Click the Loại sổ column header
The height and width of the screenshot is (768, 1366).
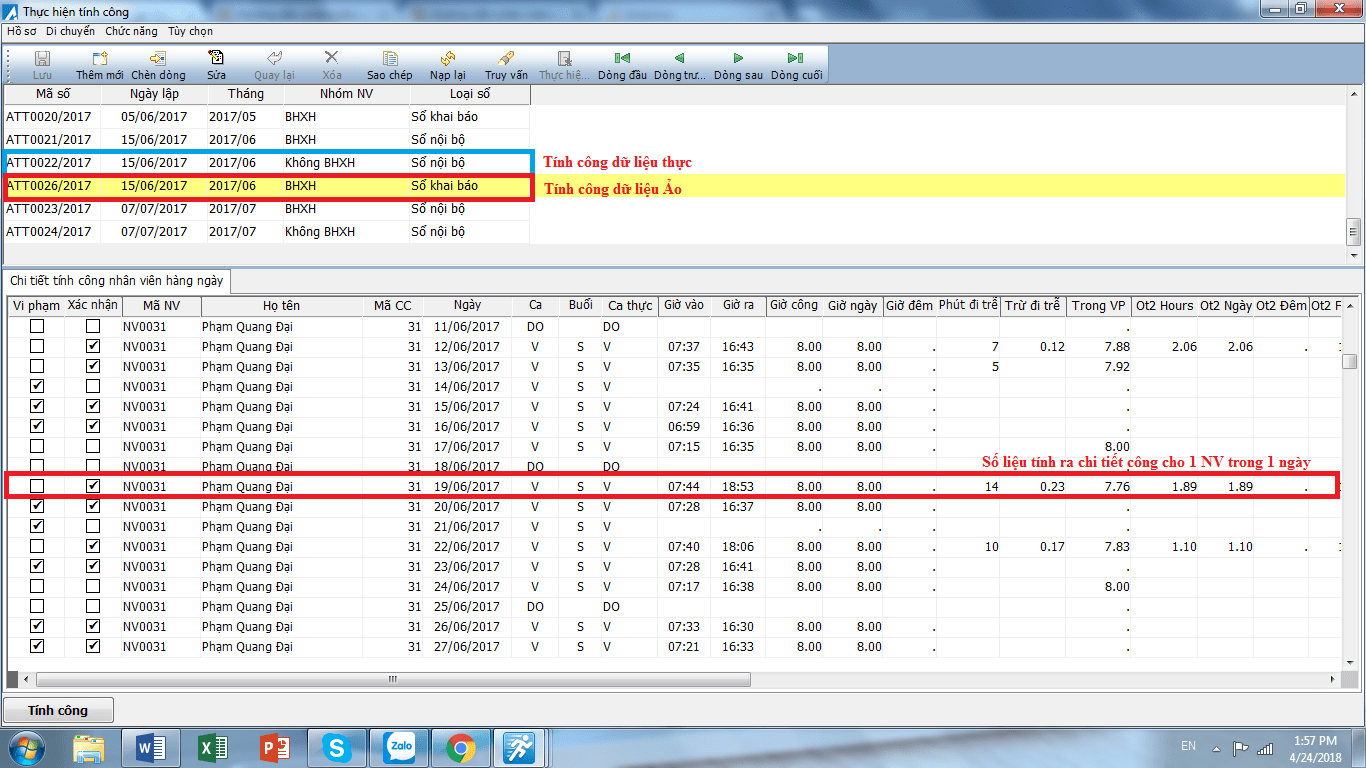[x=470, y=94]
